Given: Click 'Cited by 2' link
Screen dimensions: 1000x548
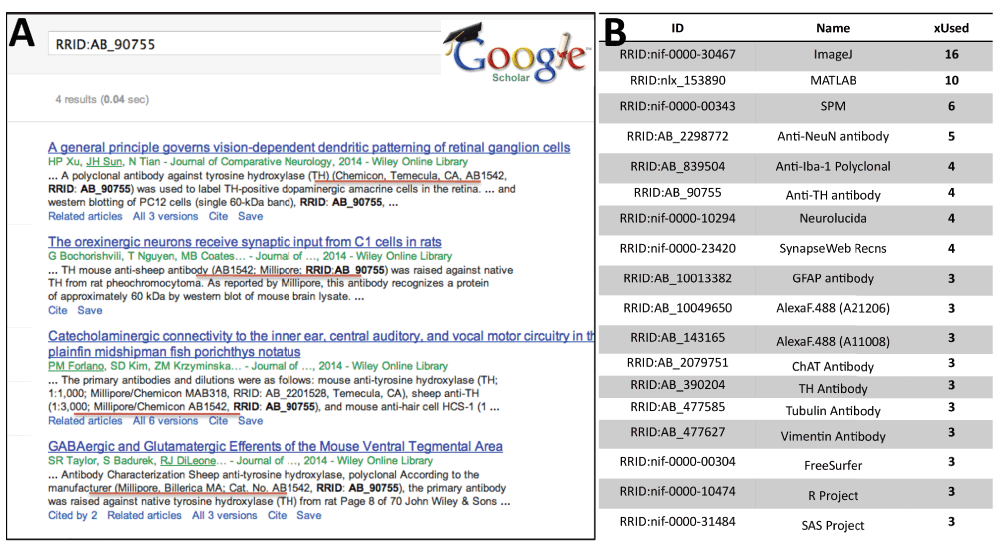Looking at the screenshot, I should [73, 515].
